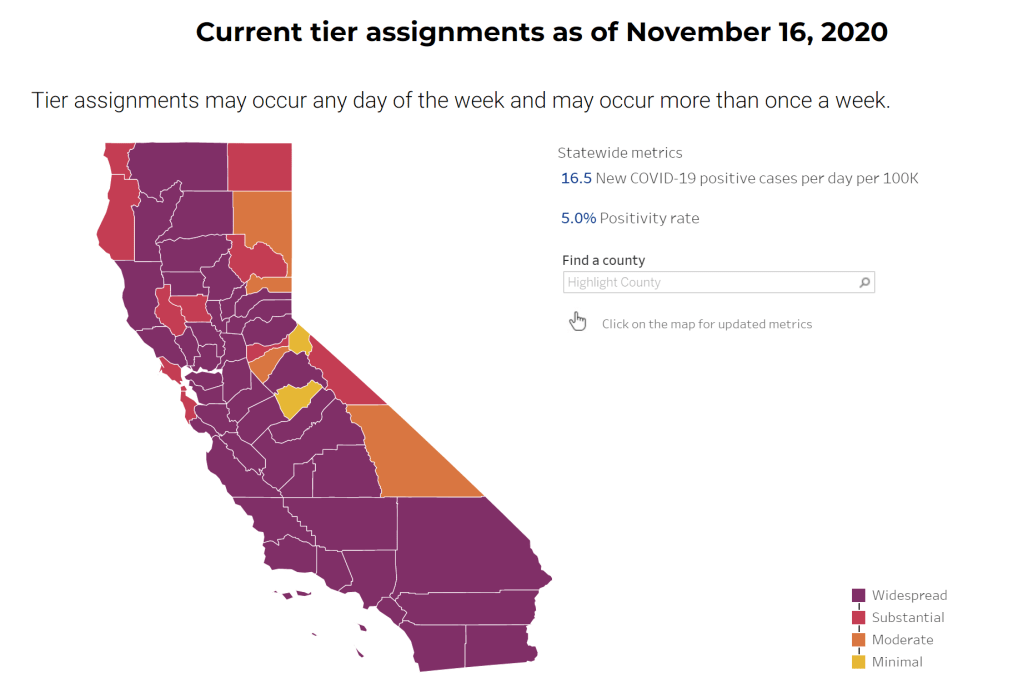Select the yellow Minimal legend swatch
This screenshot has width=1023, height=687.
[x=858, y=662]
